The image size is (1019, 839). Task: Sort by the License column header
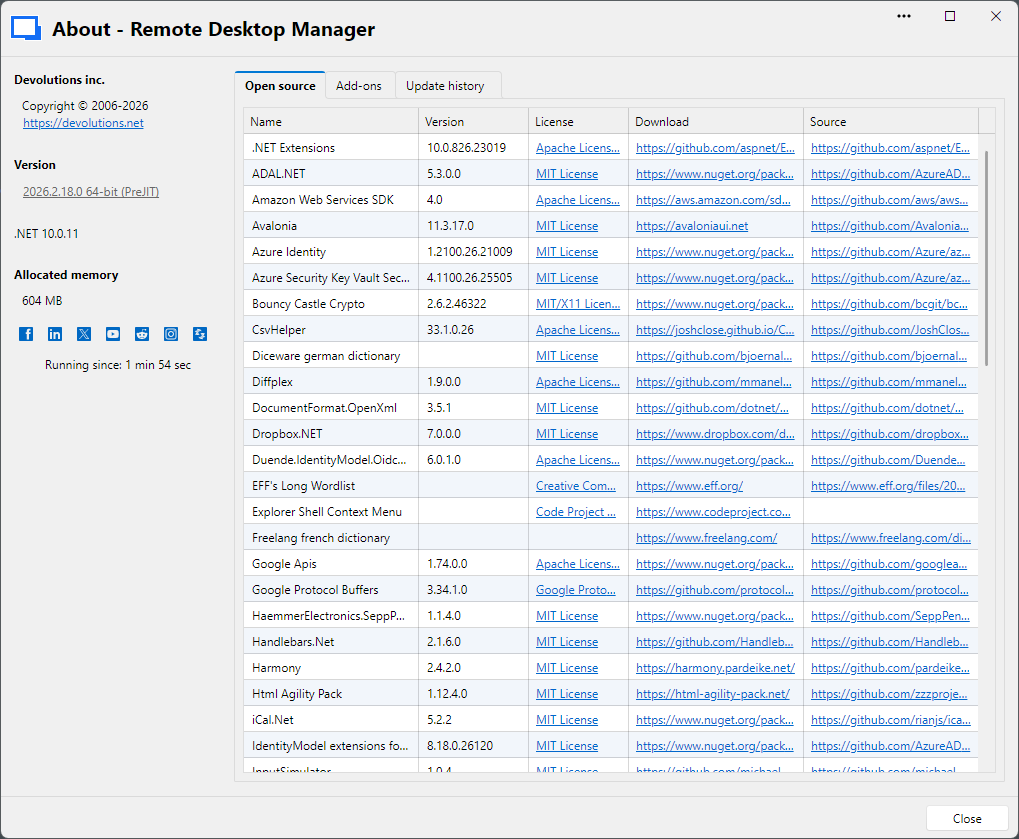click(578, 122)
